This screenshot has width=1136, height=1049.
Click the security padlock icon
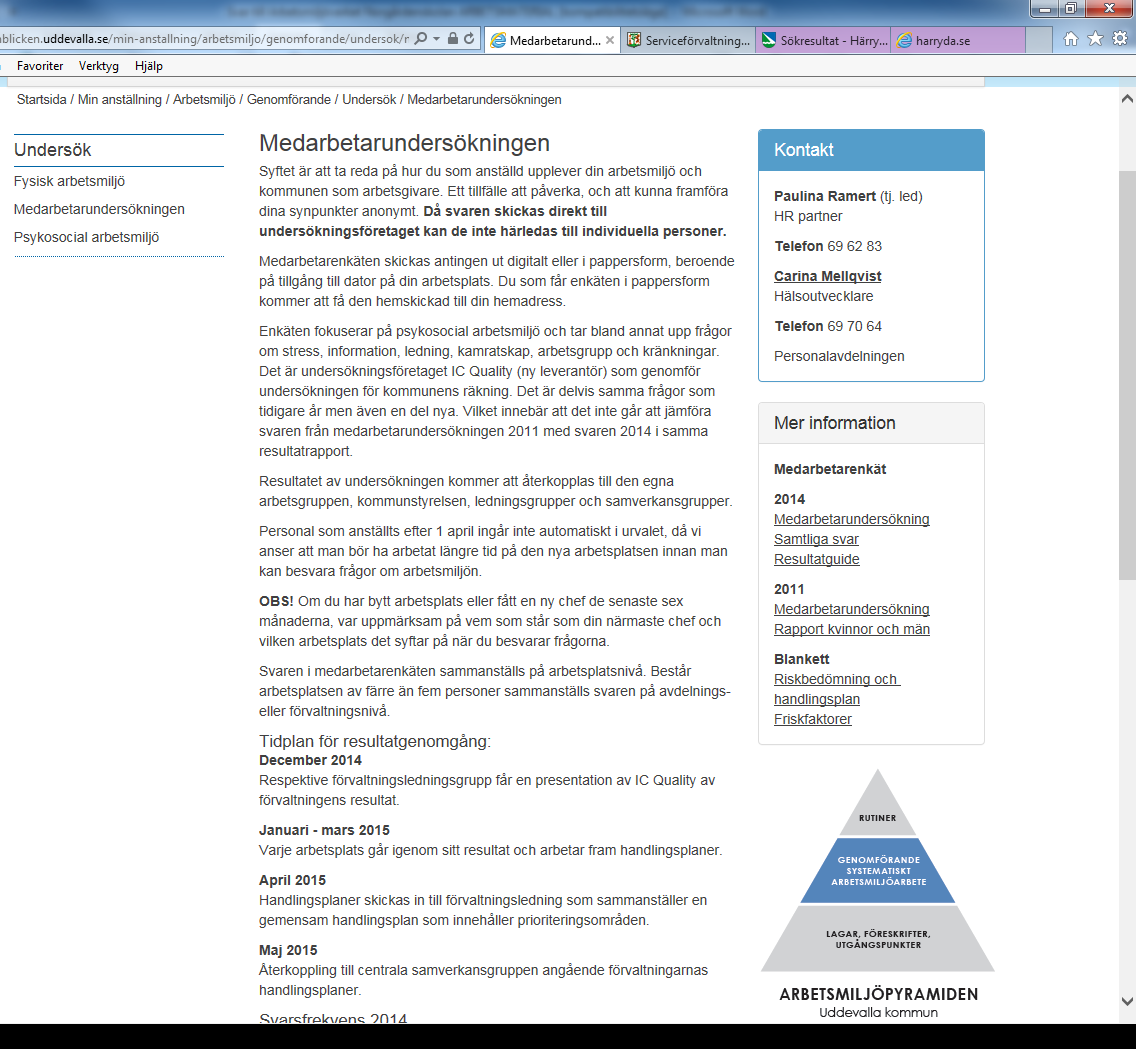pos(453,38)
